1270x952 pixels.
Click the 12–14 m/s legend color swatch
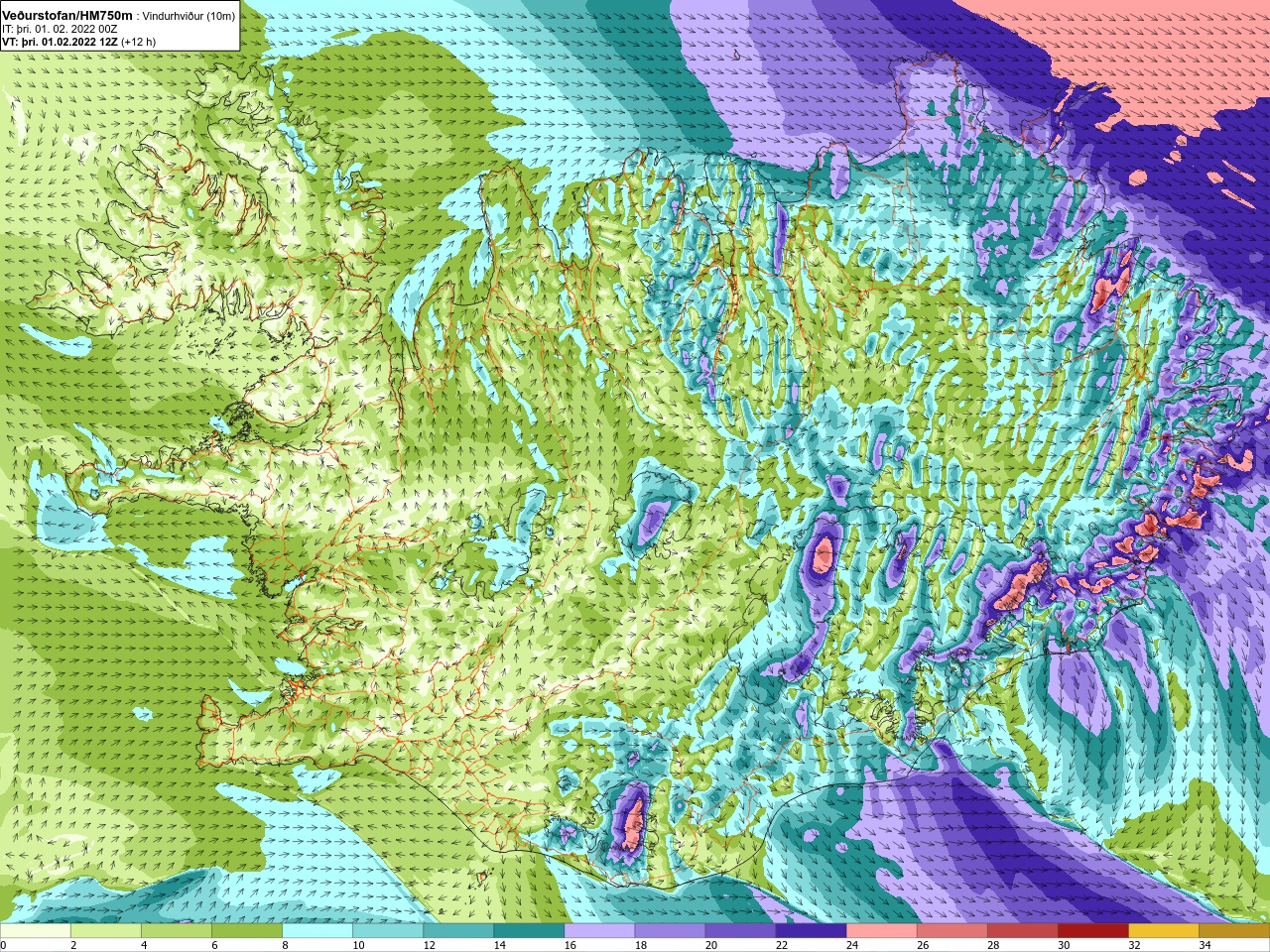tap(458, 931)
